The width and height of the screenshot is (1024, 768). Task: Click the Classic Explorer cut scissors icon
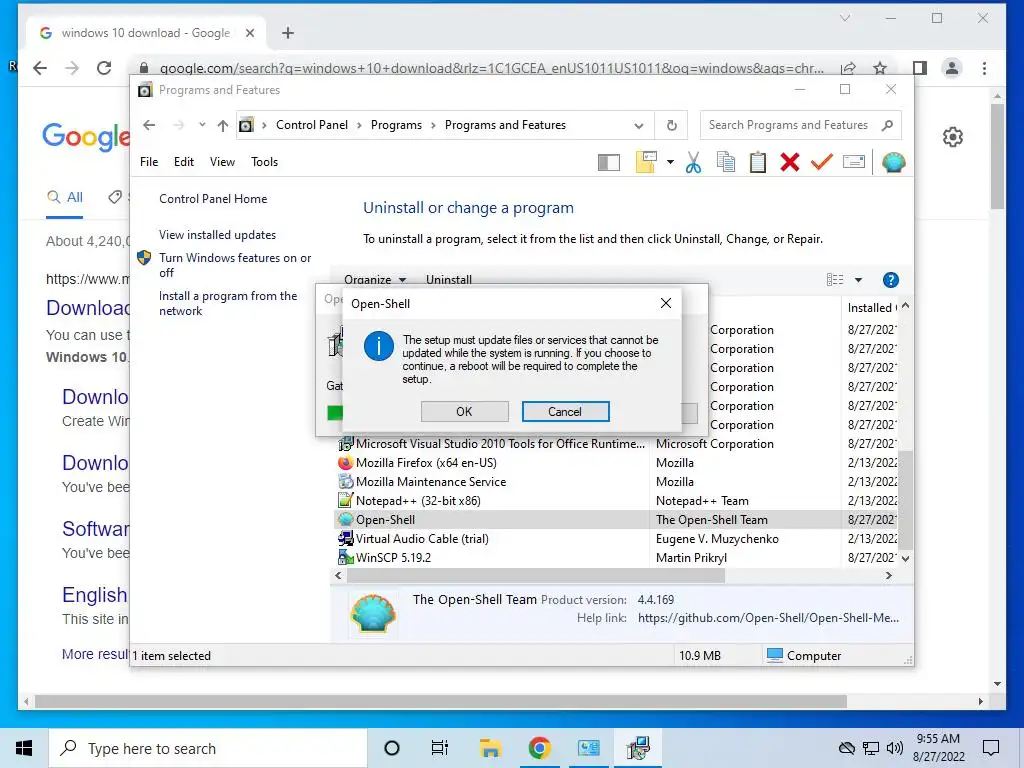pos(694,162)
